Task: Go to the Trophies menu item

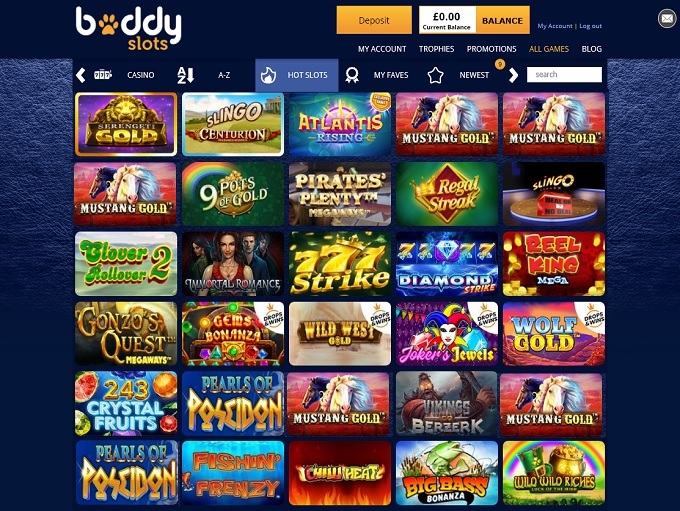Action: 436,49
